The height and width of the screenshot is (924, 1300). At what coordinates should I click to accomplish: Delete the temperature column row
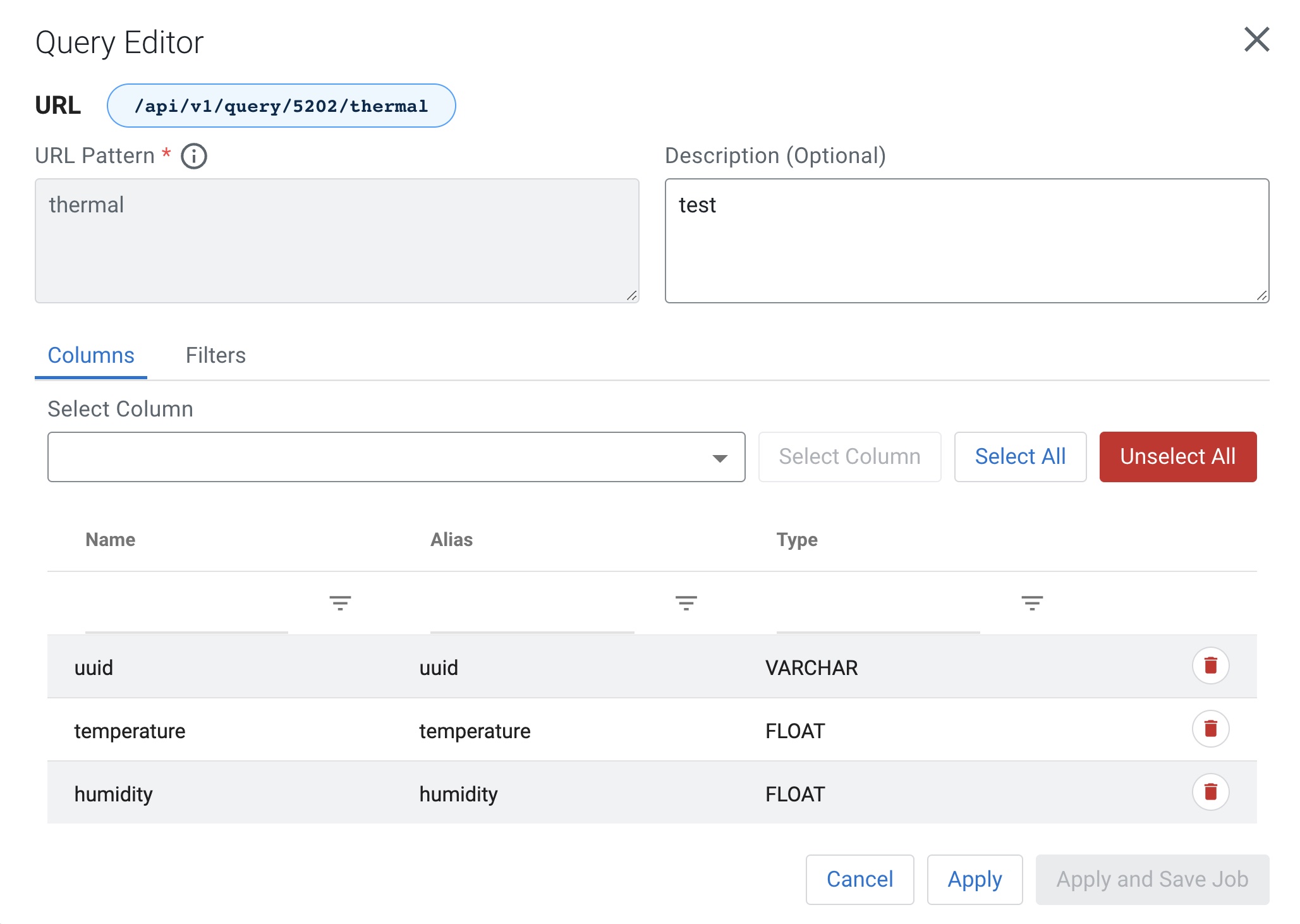pyautogui.click(x=1210, y=729)
